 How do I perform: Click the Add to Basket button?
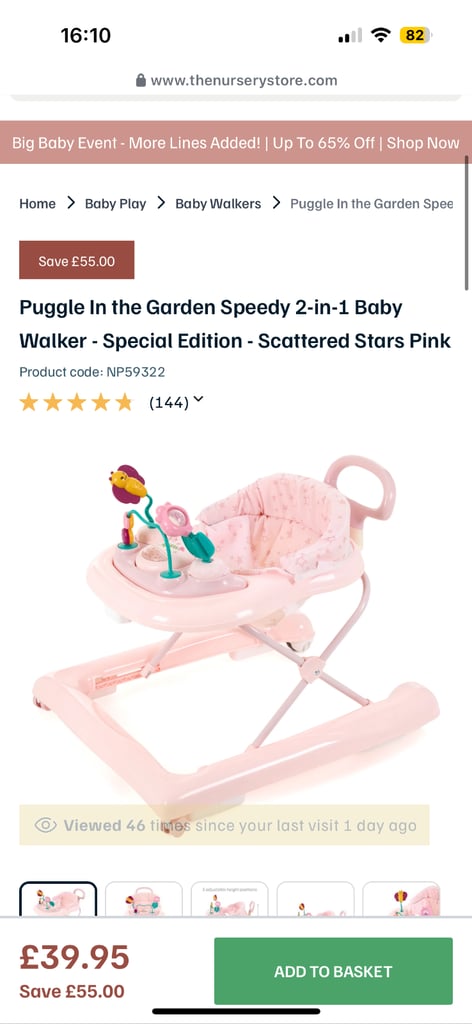[x=333, y=971]
